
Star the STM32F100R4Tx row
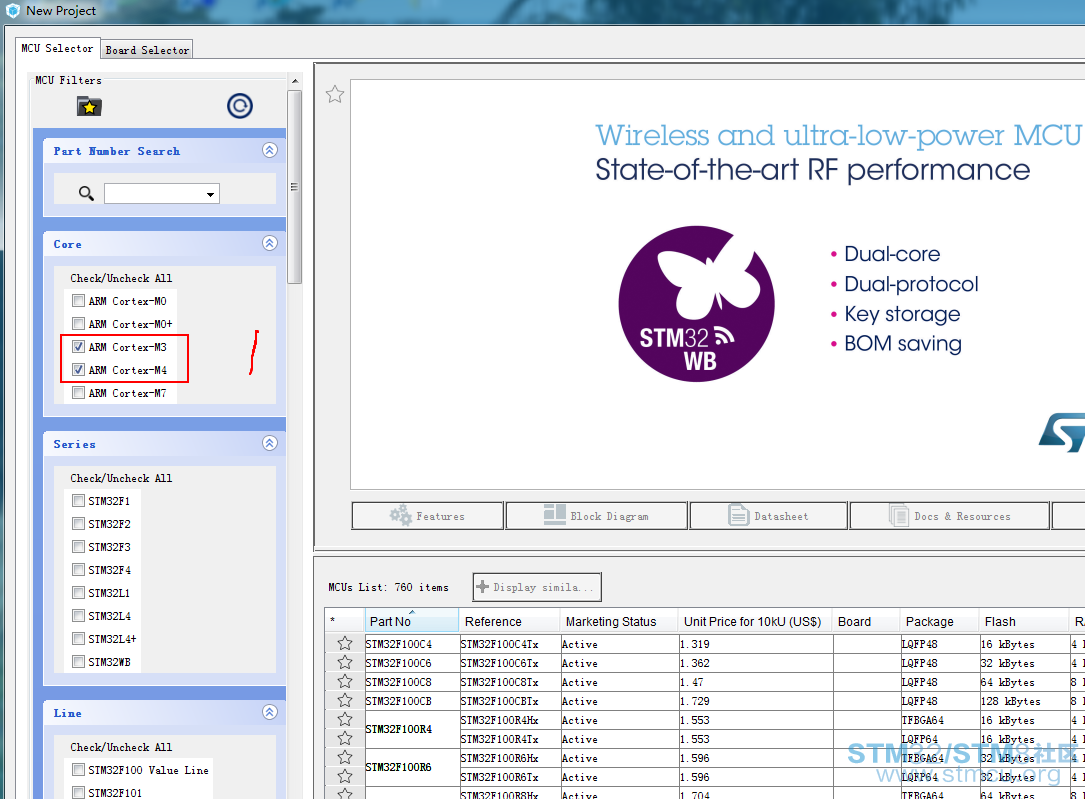click(345, 739)
